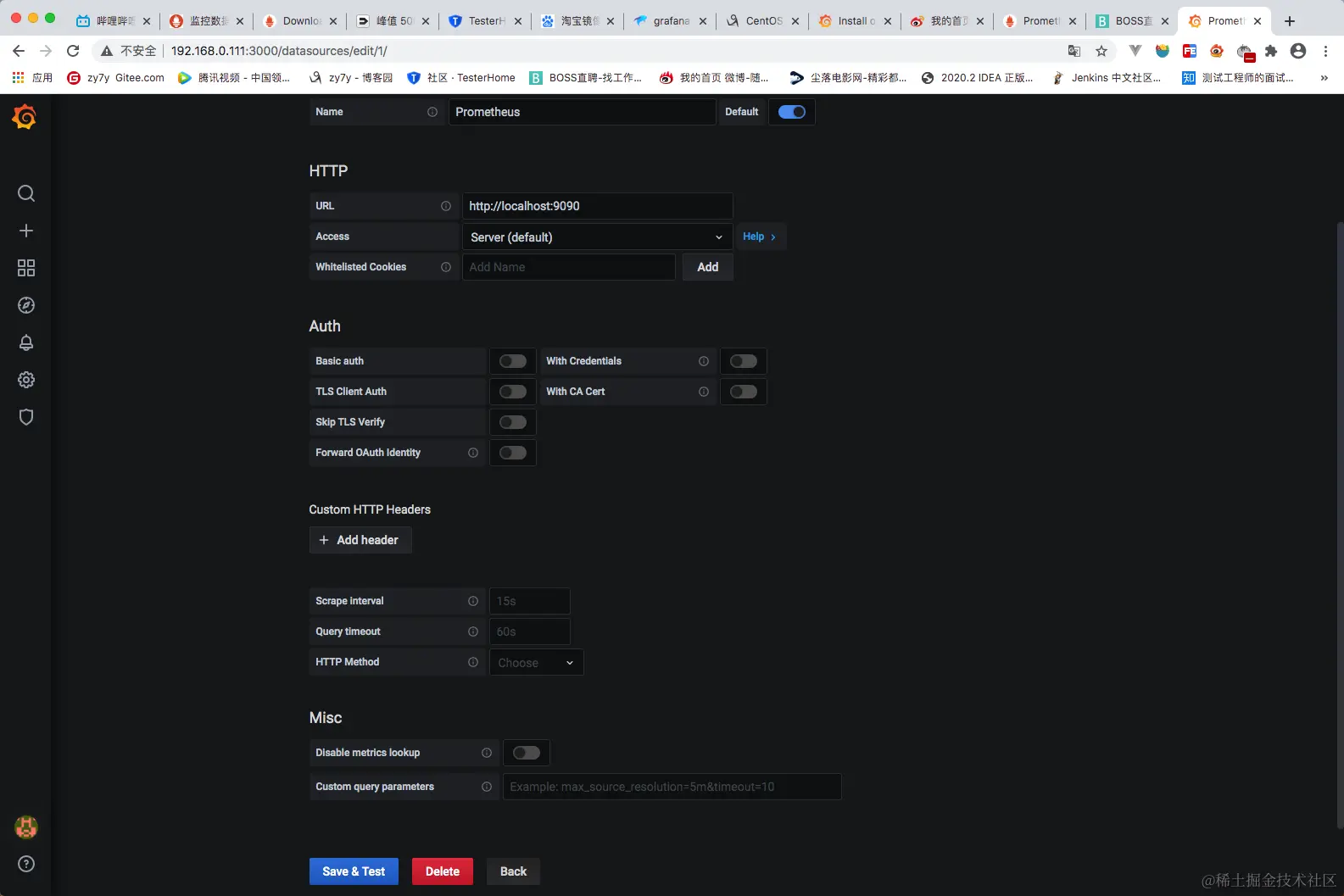Bookmark this page with star icon

click(x=1101, y=51)
